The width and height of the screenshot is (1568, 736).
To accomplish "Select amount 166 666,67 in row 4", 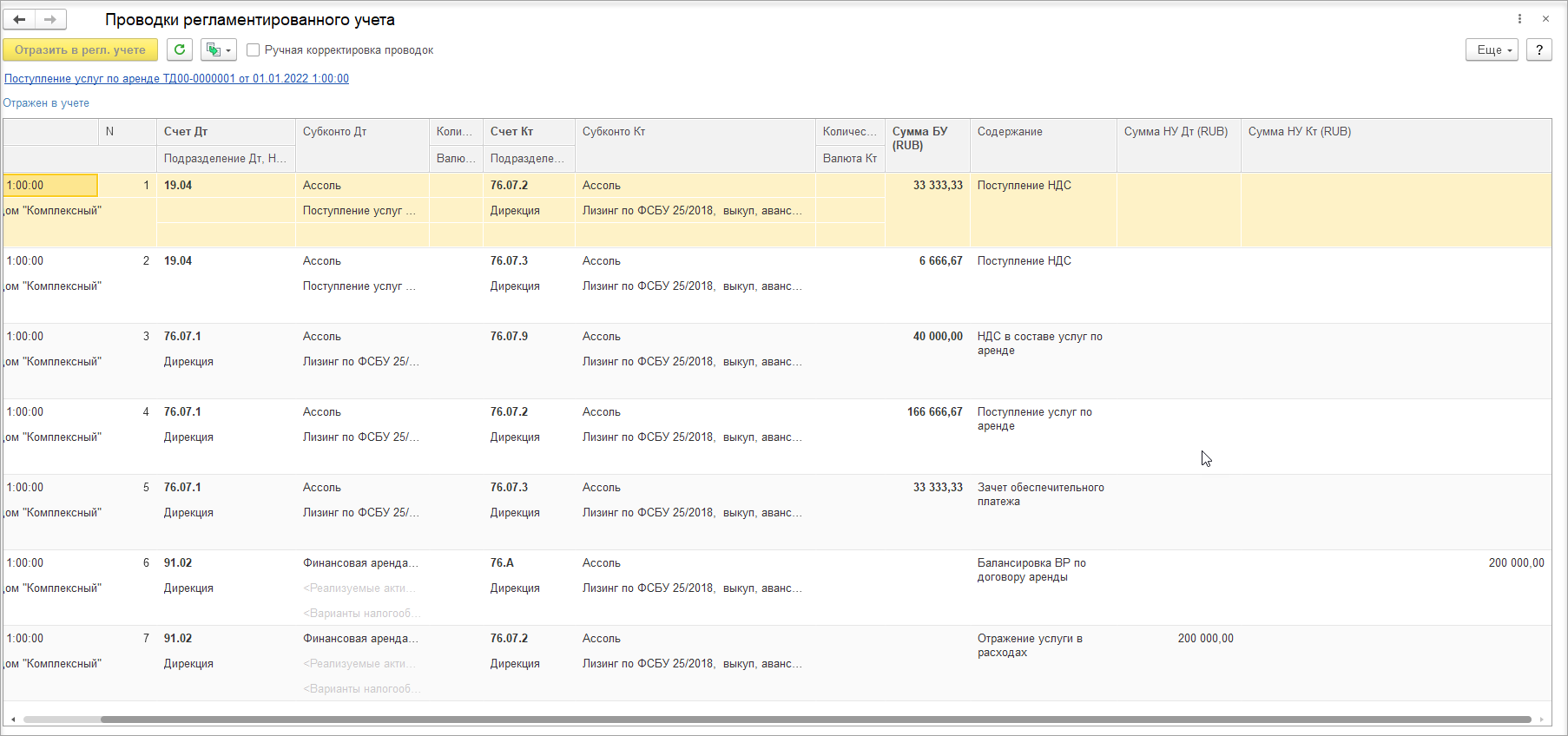I will point(935,411).
